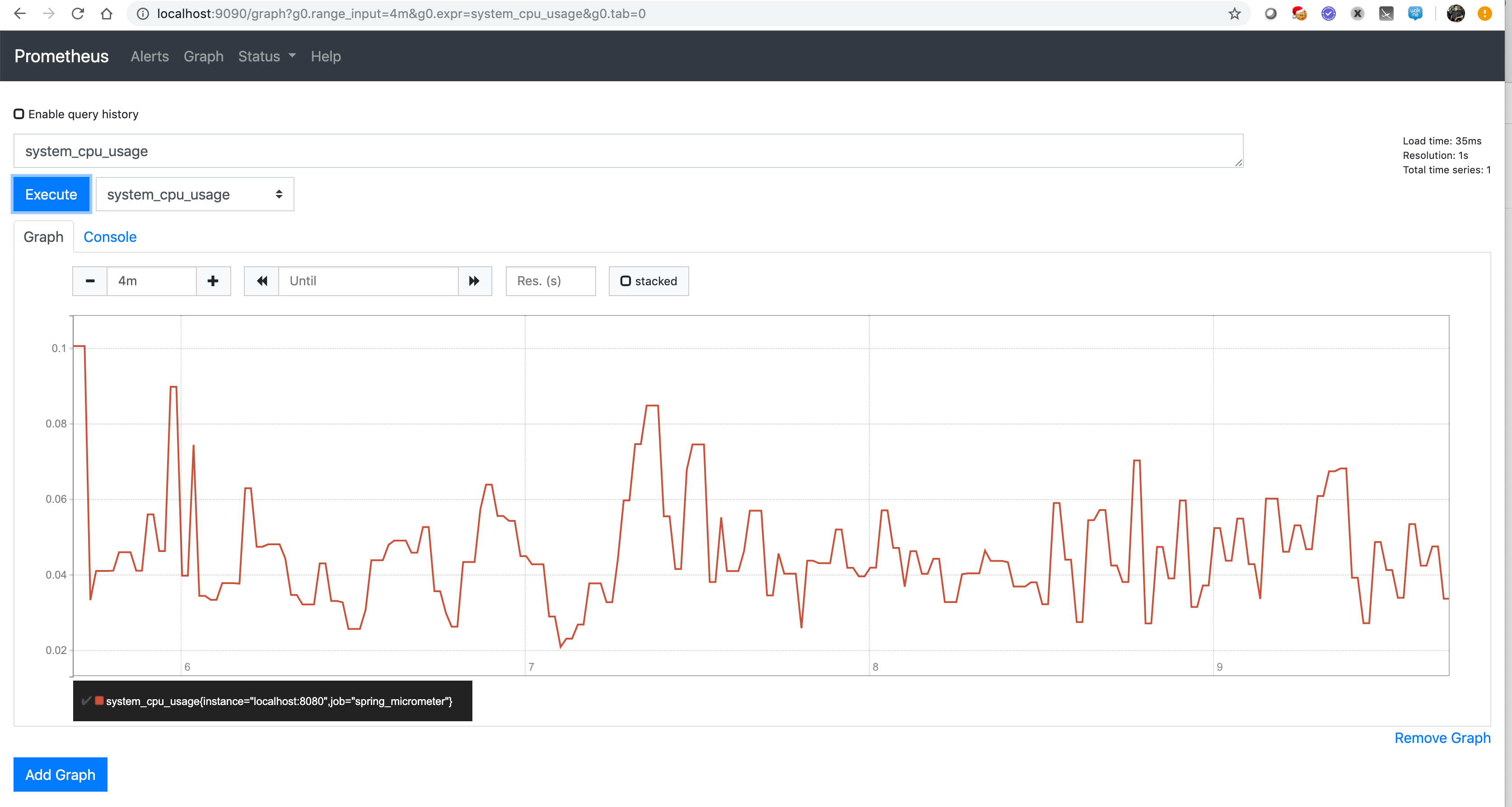Open the Until date picker field
The width and height of the screenshot is (1512, 807).
click(x=368, y=281)
